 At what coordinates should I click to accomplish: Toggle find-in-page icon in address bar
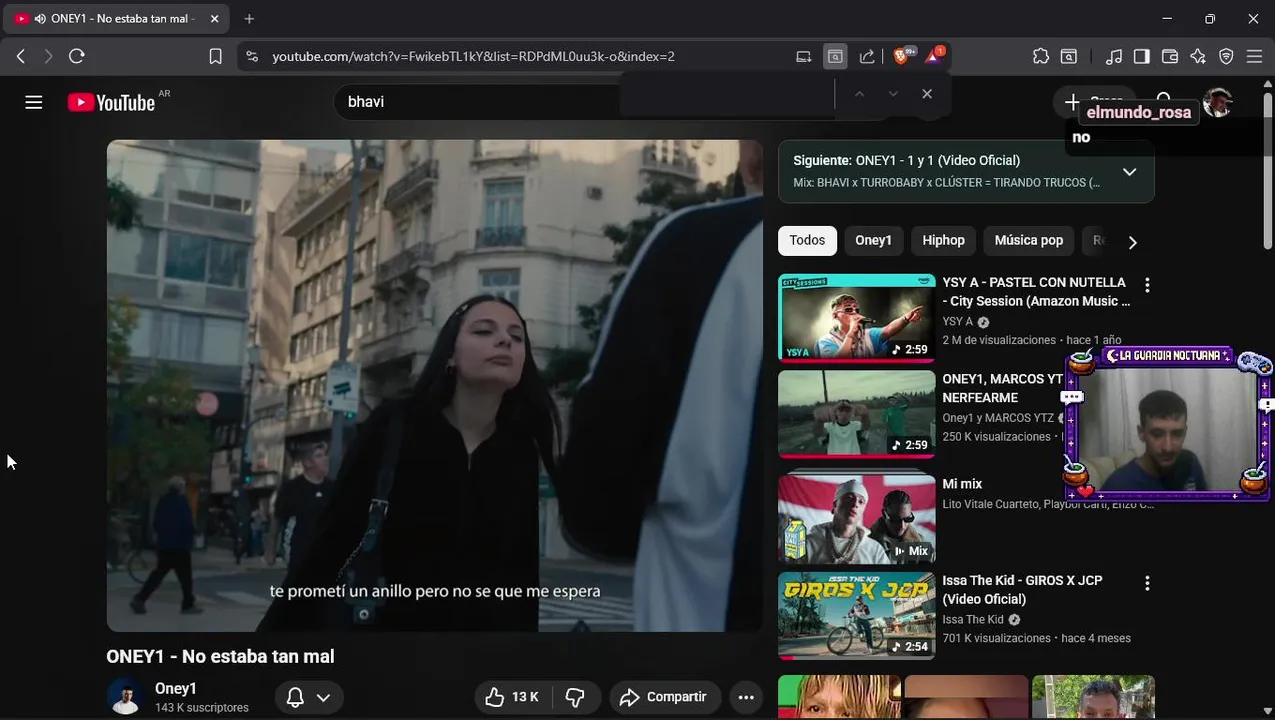click(835, 57)
